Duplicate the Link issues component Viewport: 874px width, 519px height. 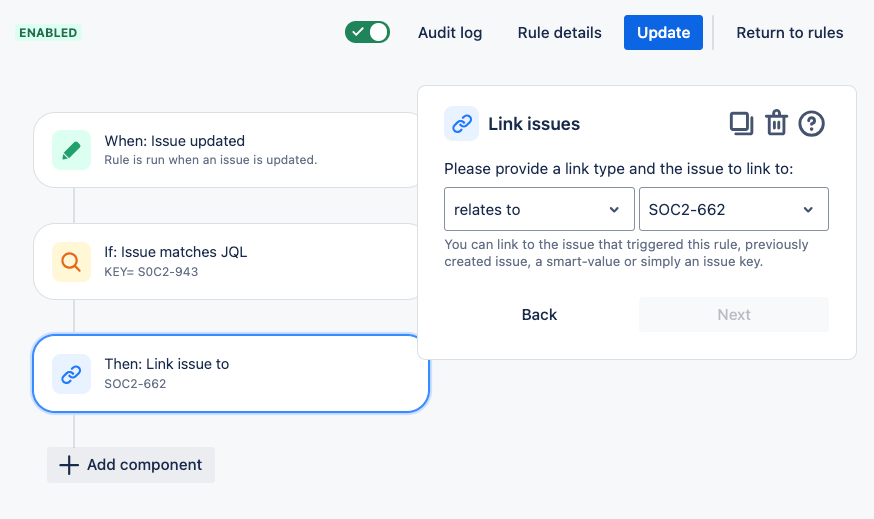coord(741,124)
